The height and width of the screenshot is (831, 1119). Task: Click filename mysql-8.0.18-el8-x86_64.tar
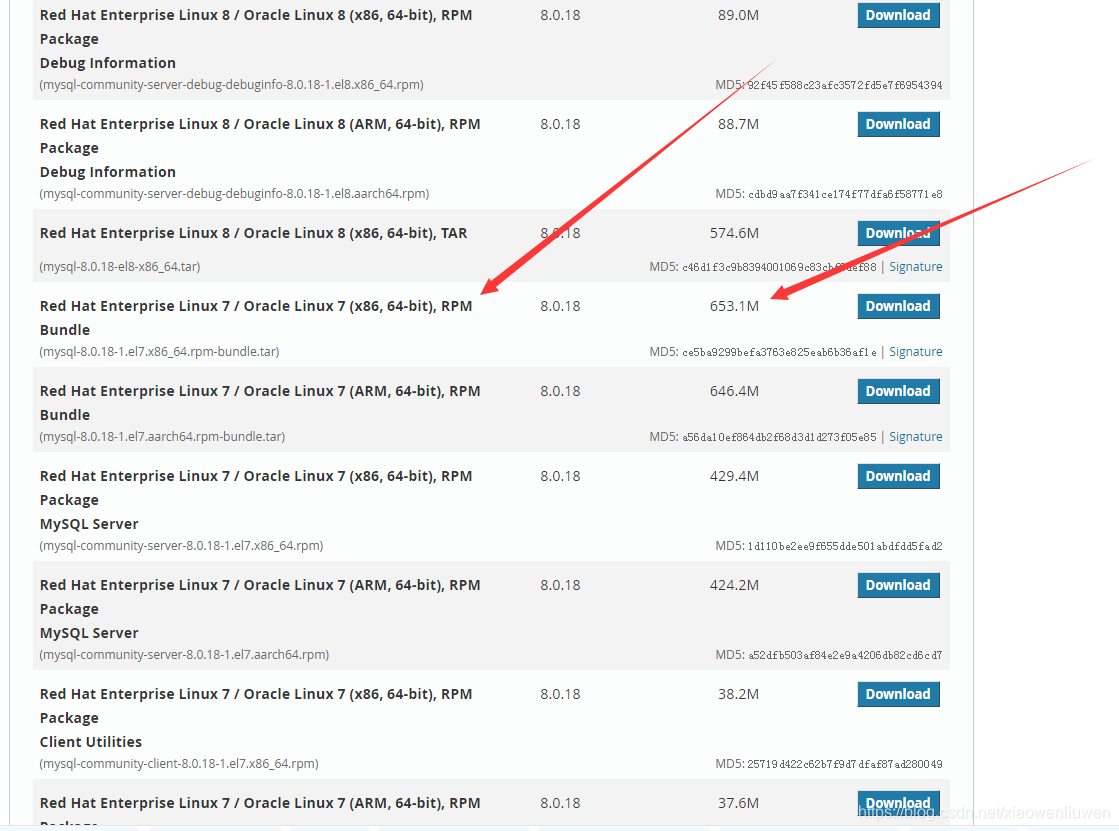(120, 267)
